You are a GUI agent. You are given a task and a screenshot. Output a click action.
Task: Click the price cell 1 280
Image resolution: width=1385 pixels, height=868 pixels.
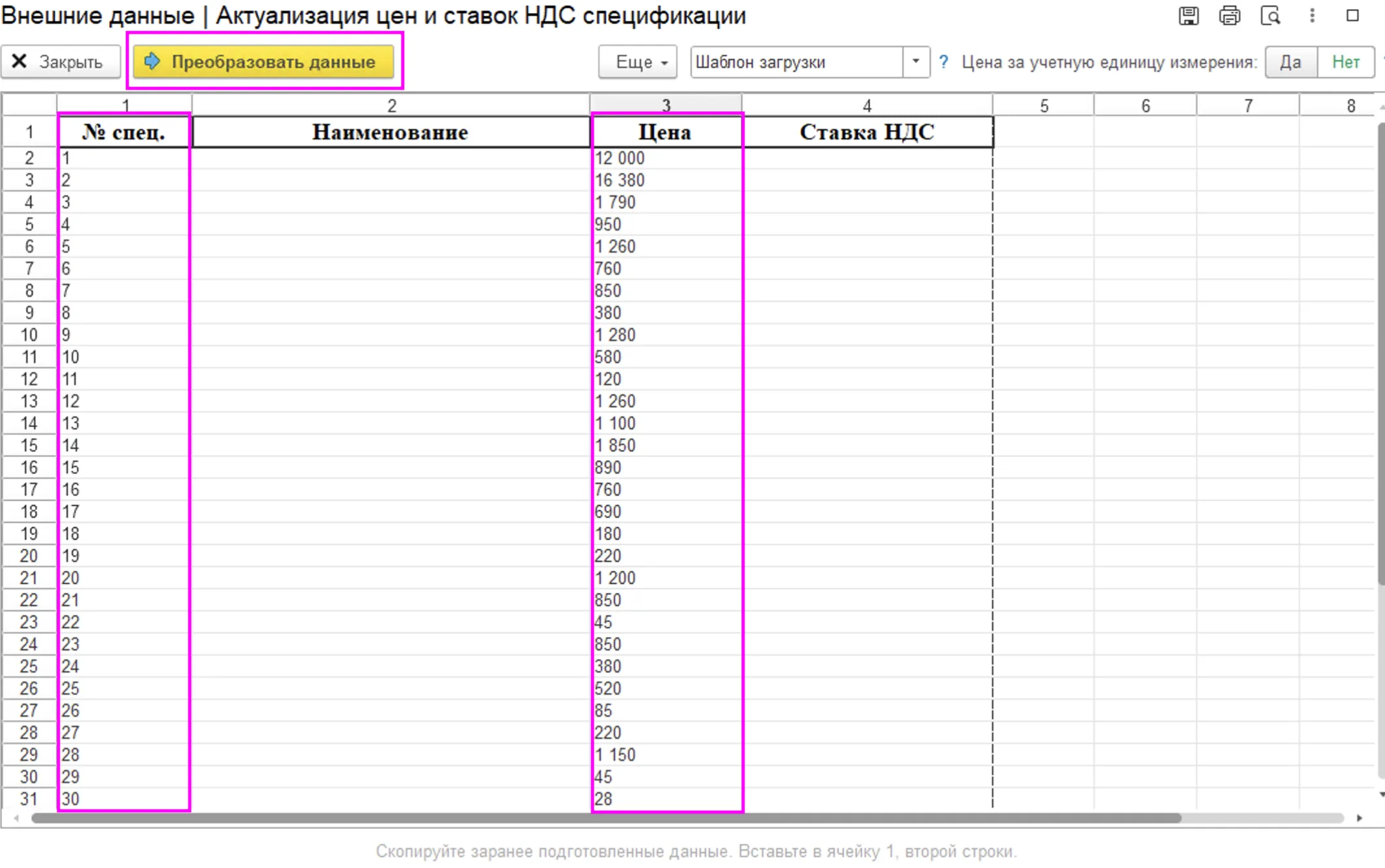(x=666, y=335)
